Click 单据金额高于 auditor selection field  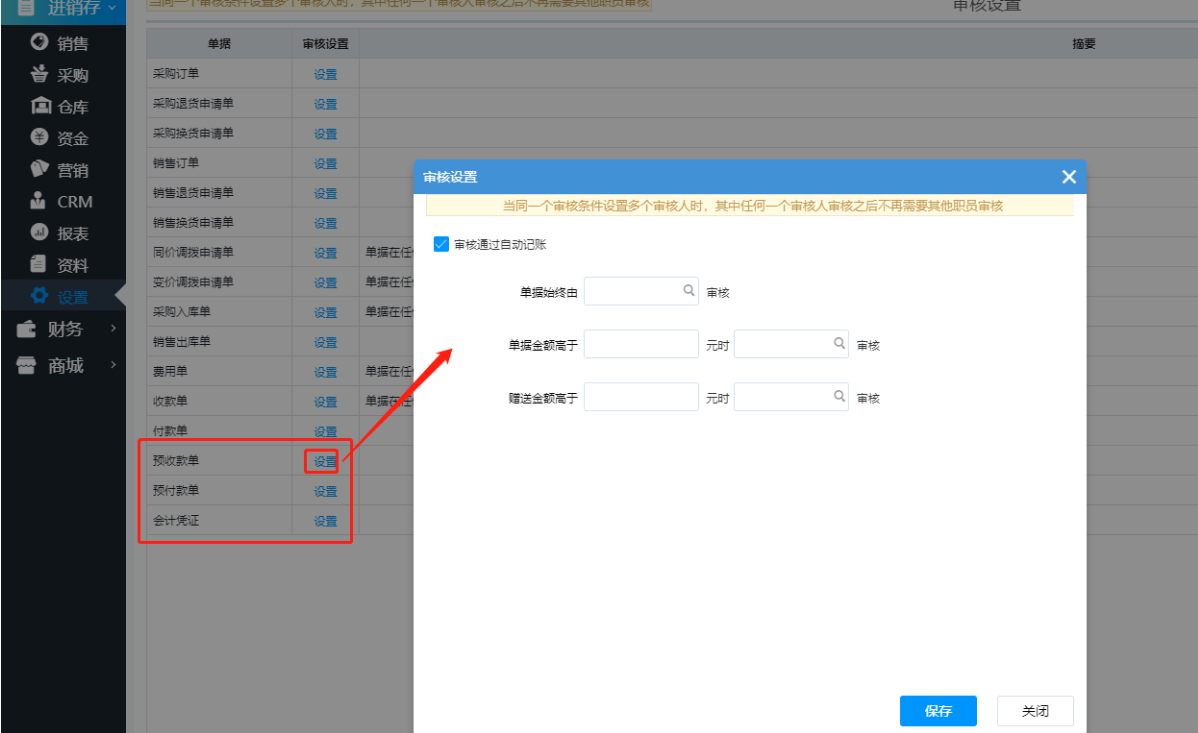click(792, 344)
